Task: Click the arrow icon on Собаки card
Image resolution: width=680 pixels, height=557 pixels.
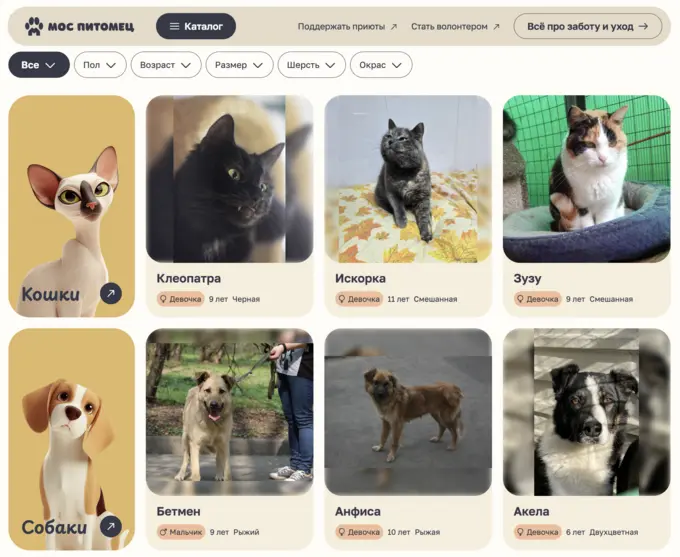Action: 111,526
